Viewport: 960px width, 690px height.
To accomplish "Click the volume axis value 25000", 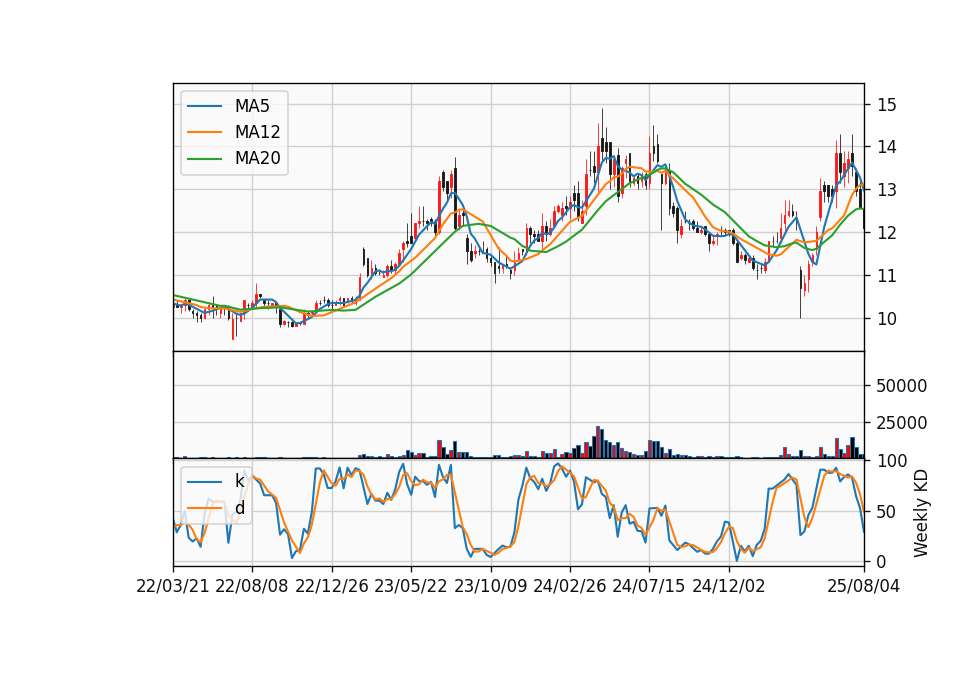I will (x=902, y=422).
